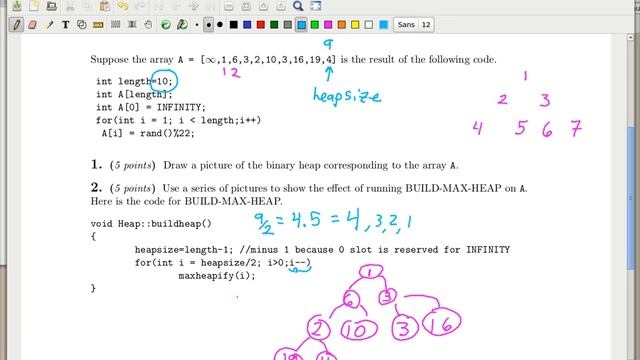Click the Paste icon
Viewport: 640px width, 360px height.
point(105,6)
